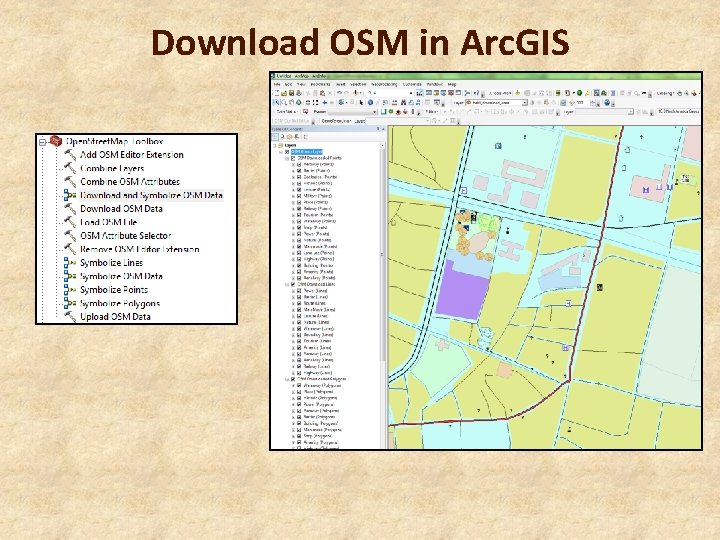Click the New Map File icon in ArcMap

point(276,93)
